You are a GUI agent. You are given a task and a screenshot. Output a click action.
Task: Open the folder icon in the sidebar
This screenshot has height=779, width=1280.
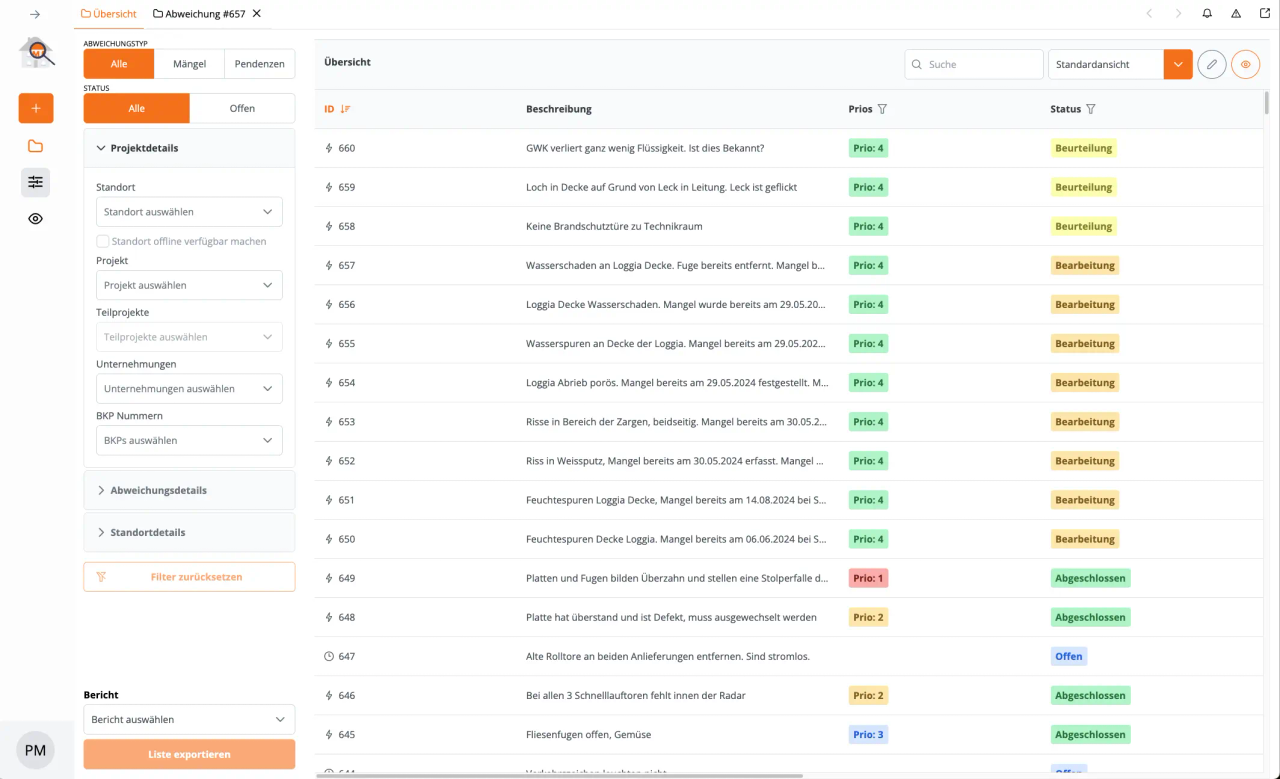36,146
